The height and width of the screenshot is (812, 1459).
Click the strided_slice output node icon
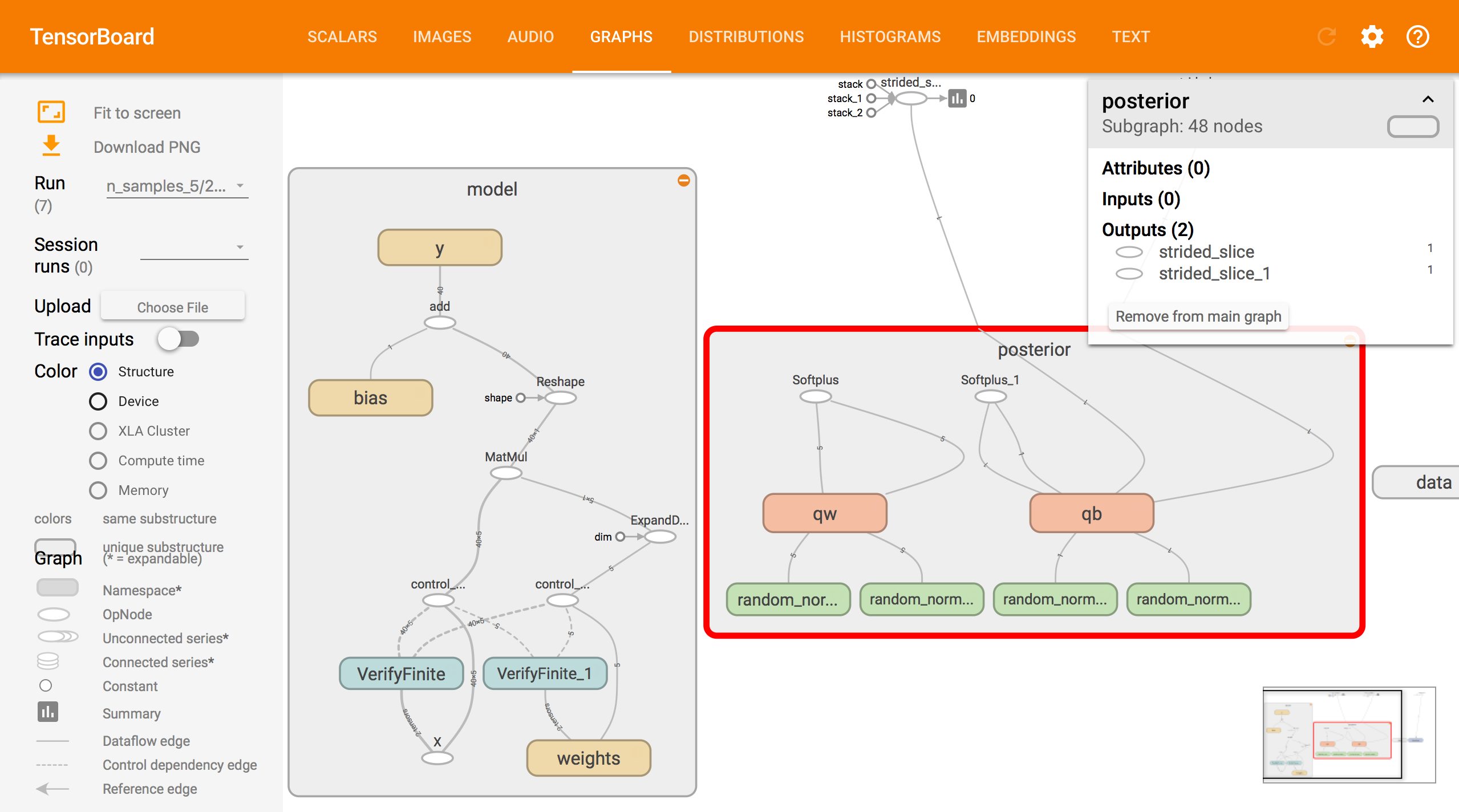(x=1129, y=252)
